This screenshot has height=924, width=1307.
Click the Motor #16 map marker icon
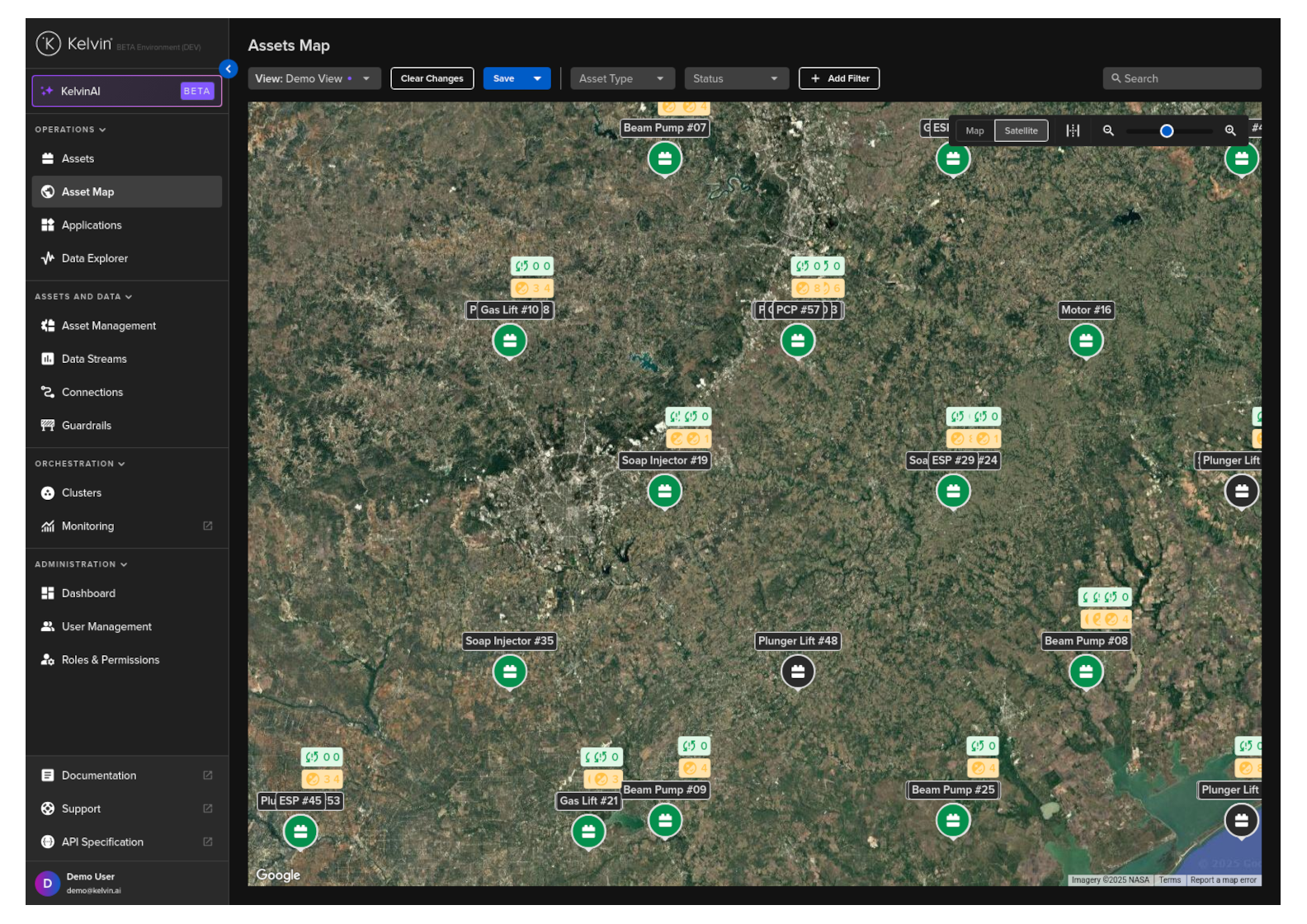1085,341
